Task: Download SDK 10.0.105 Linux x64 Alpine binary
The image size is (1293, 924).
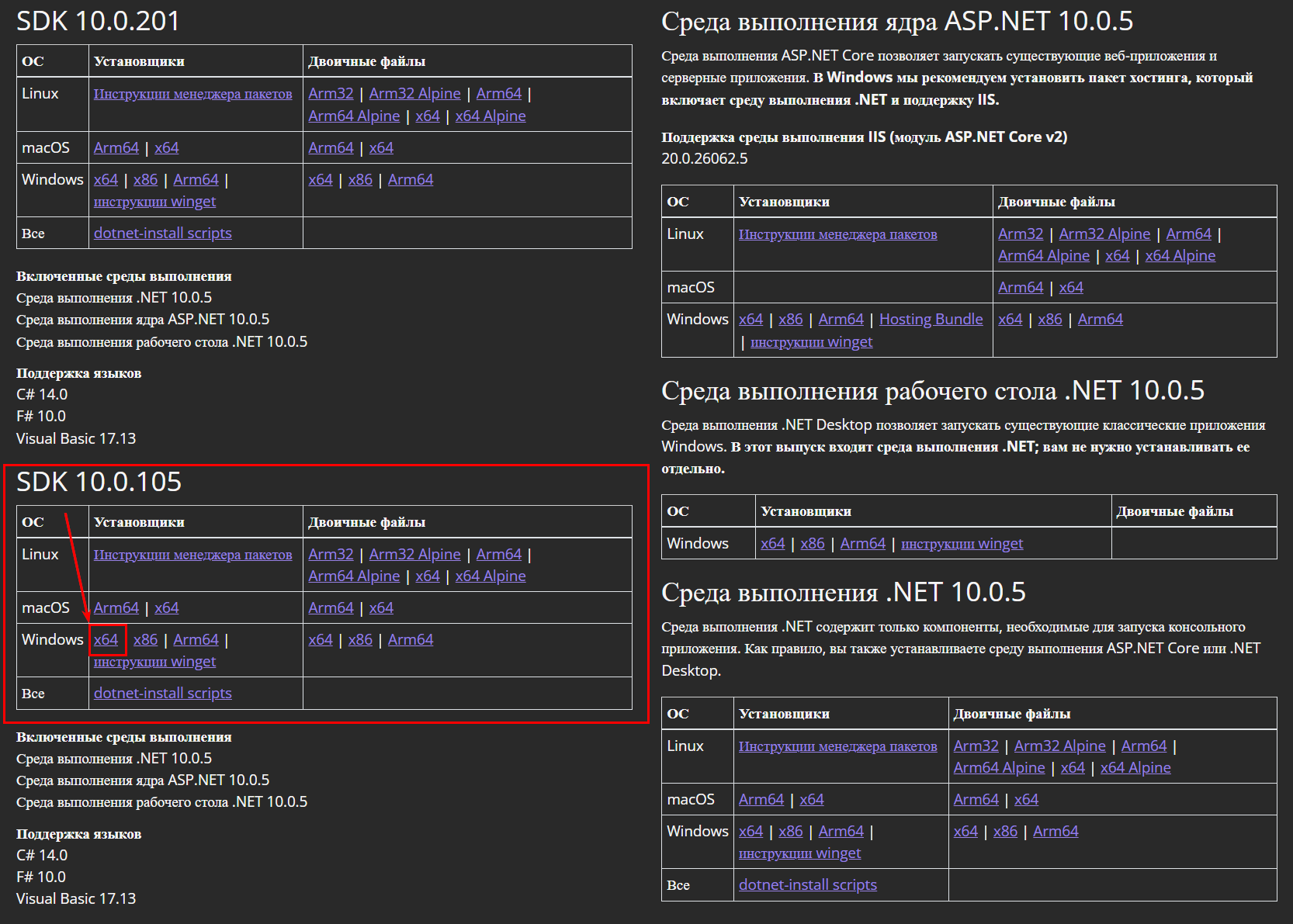Action: (491, 576)
